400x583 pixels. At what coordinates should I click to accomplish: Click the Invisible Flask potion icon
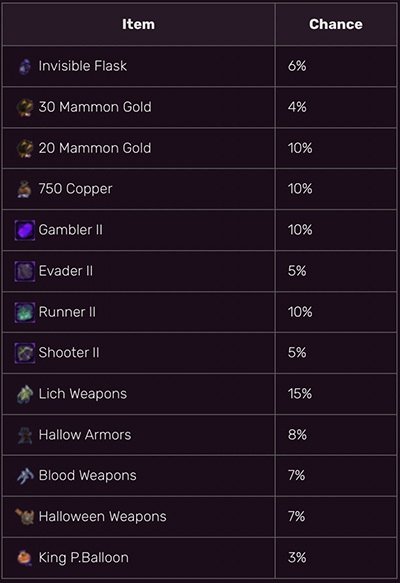coord(25,67)
